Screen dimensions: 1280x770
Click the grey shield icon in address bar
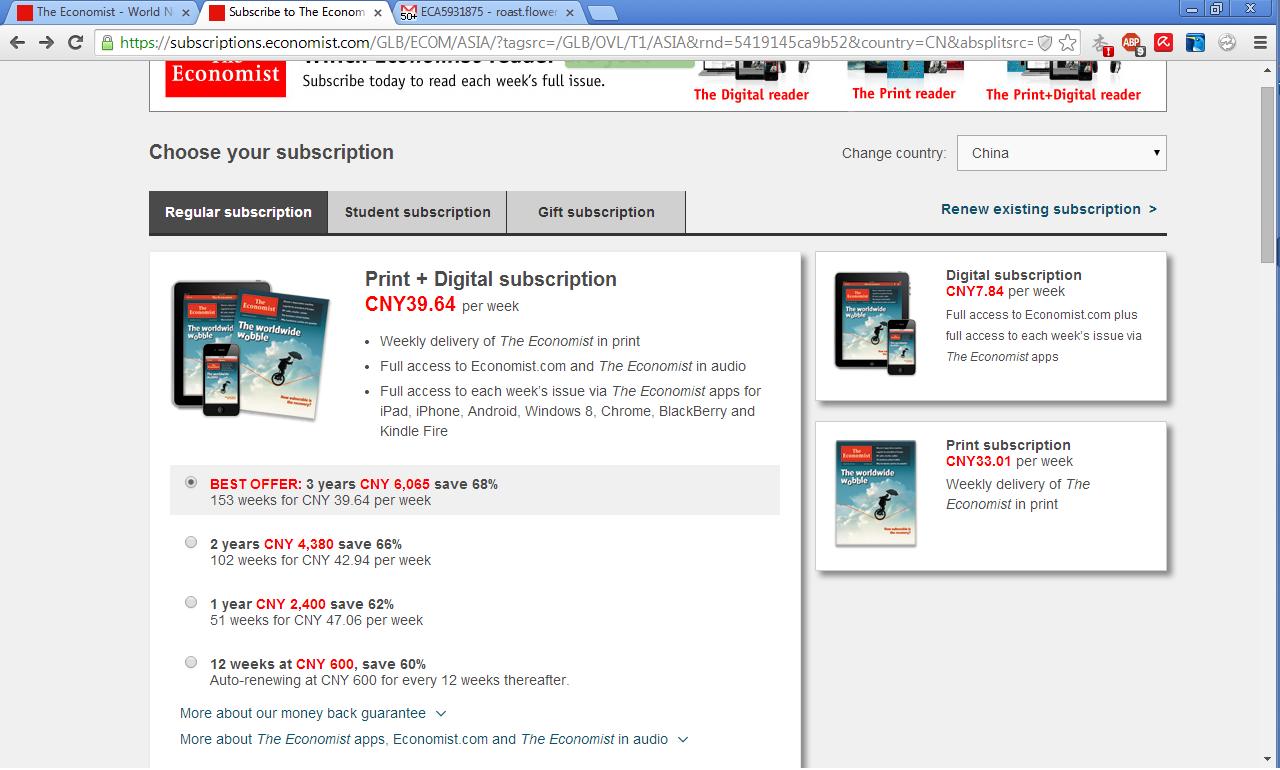coord(1045,43)
